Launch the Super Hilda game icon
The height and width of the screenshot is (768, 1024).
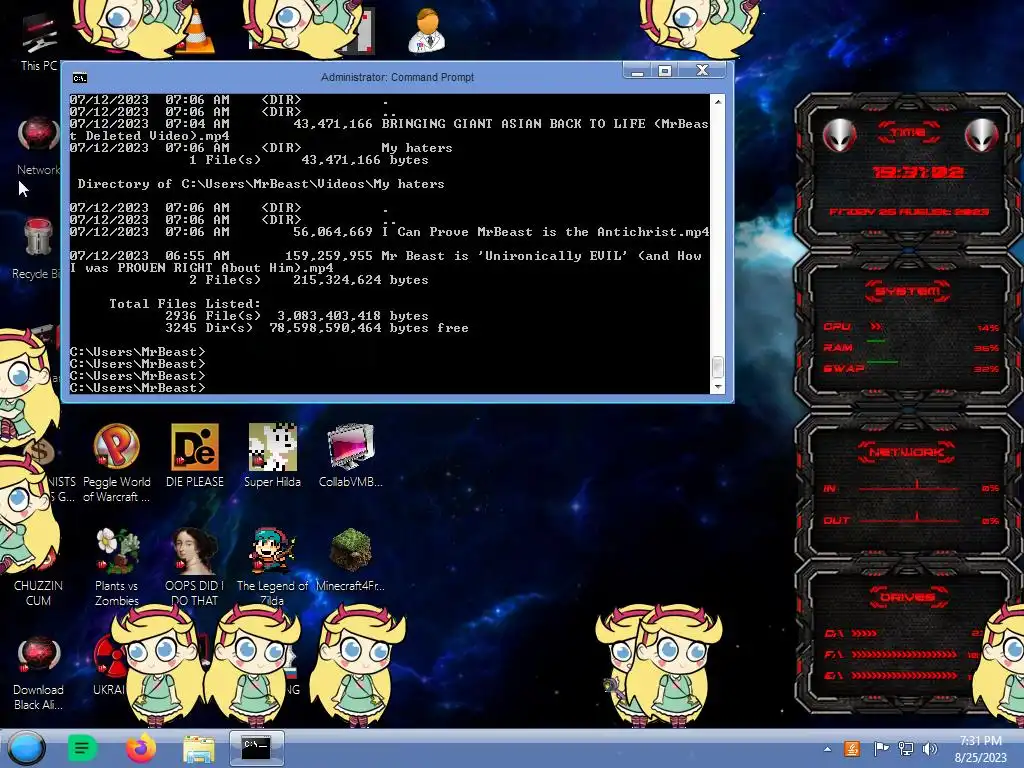click(272, 456)
